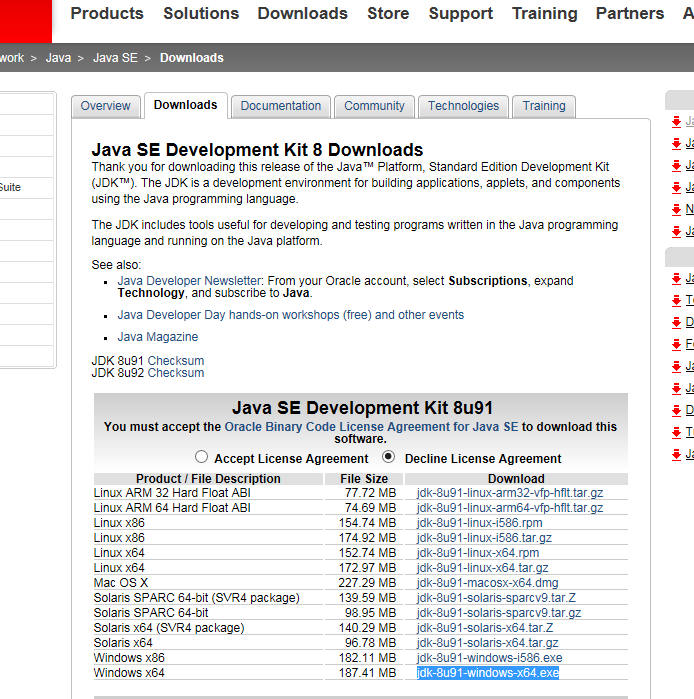
Task: Download jdk-8u91-linux-i586.tar.gz
Action: point(484,538)
